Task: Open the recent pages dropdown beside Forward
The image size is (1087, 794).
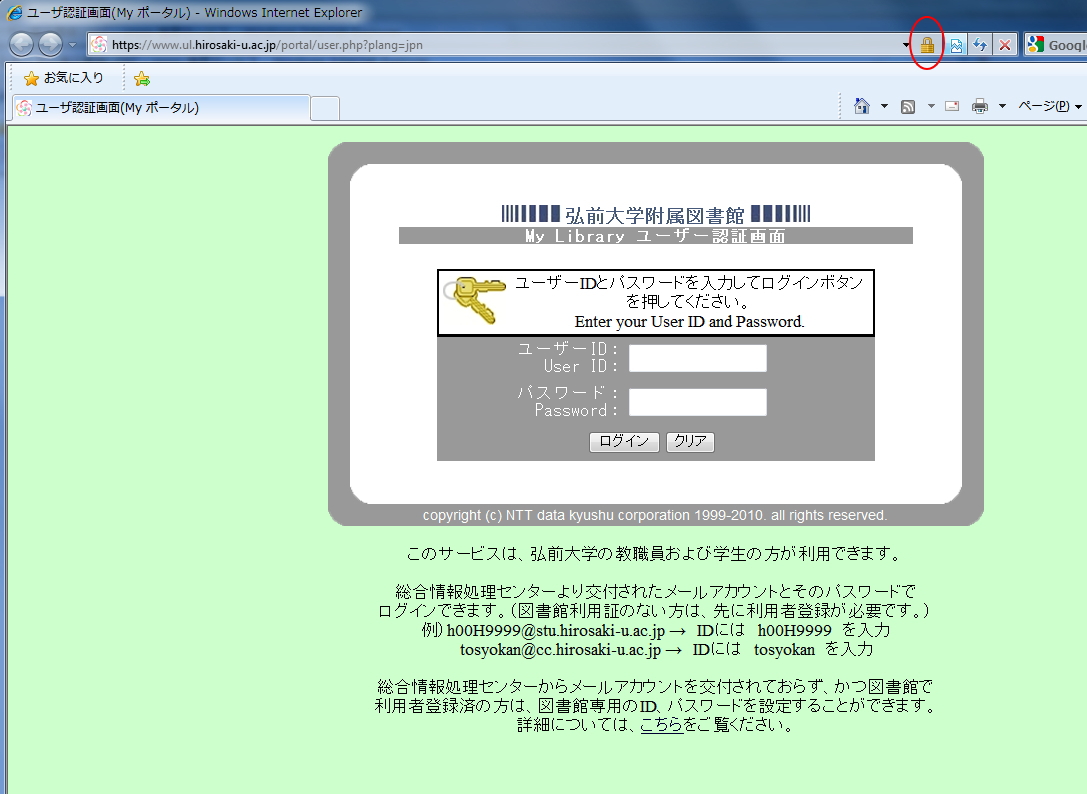Action: tap(72, 45)
